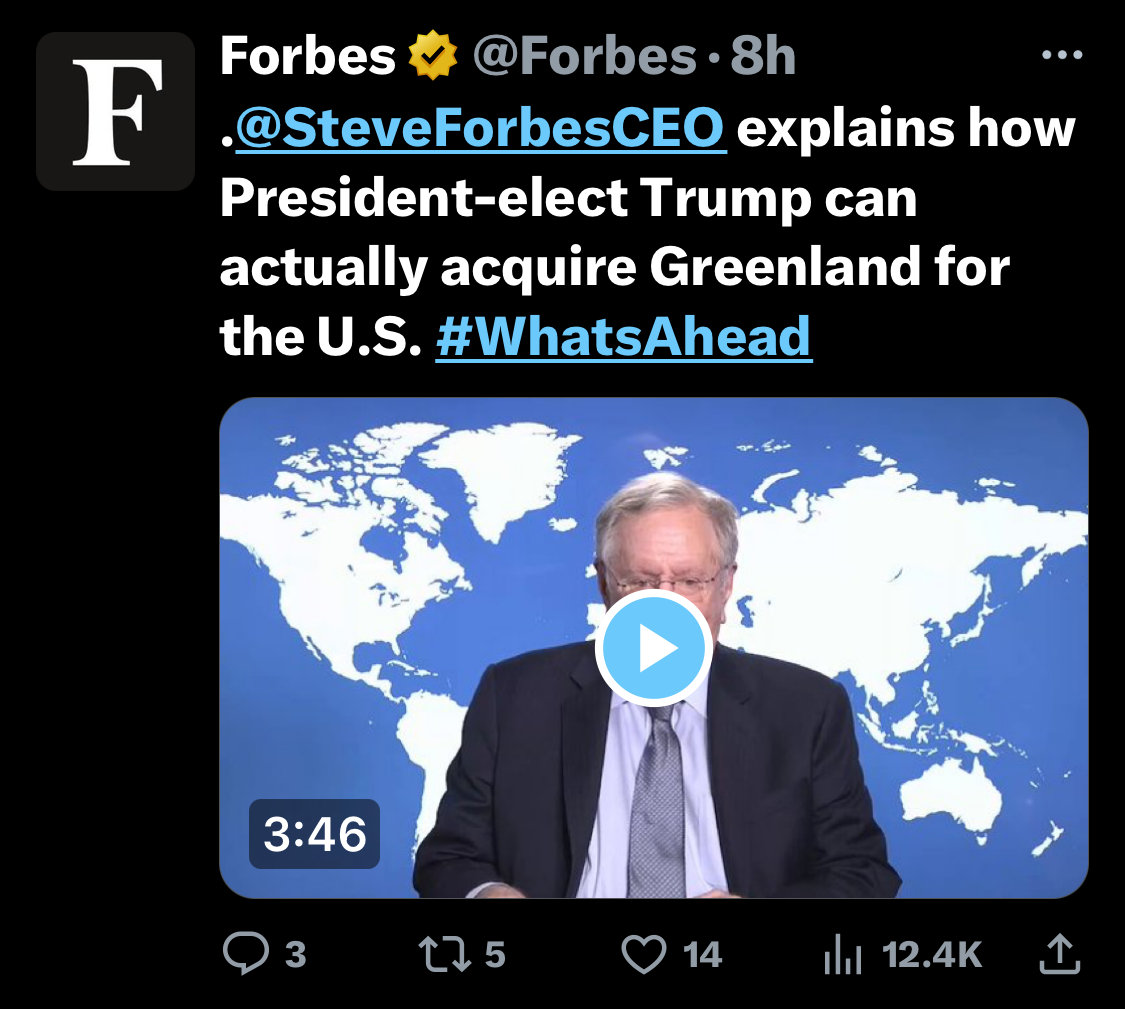1125x1009 pixels.
Task: Open the #WhatsAhead hashtag
Action: click(624, 336)
